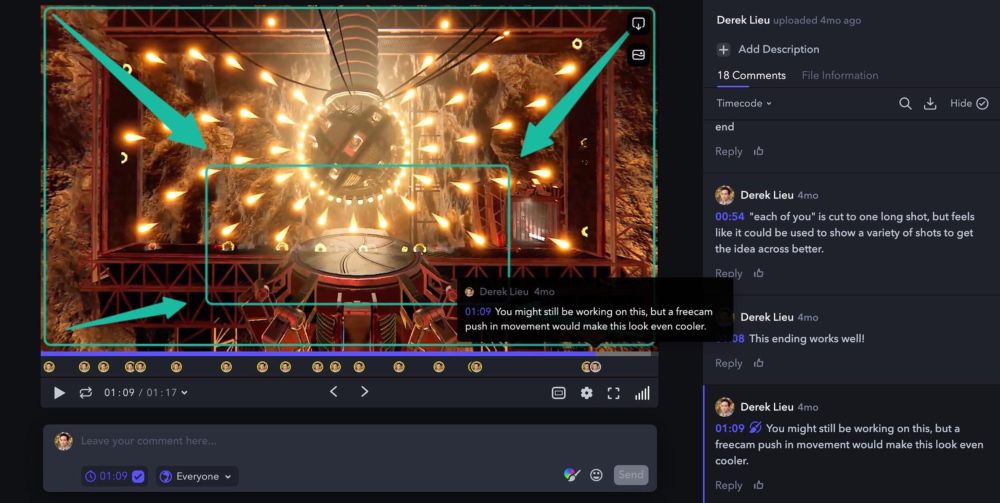
Task: Select the last comment marker on the timeline
Action: 595,367
